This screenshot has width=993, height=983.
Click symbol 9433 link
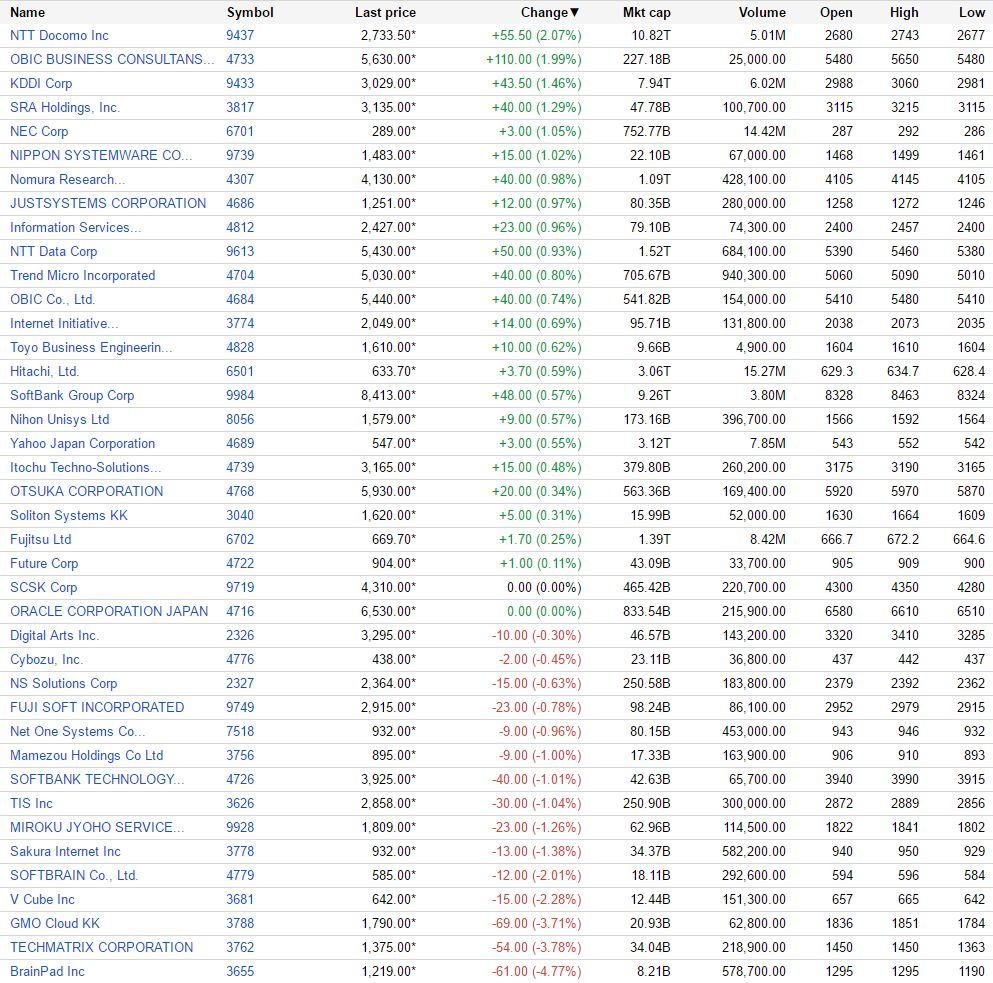[240, 84]
